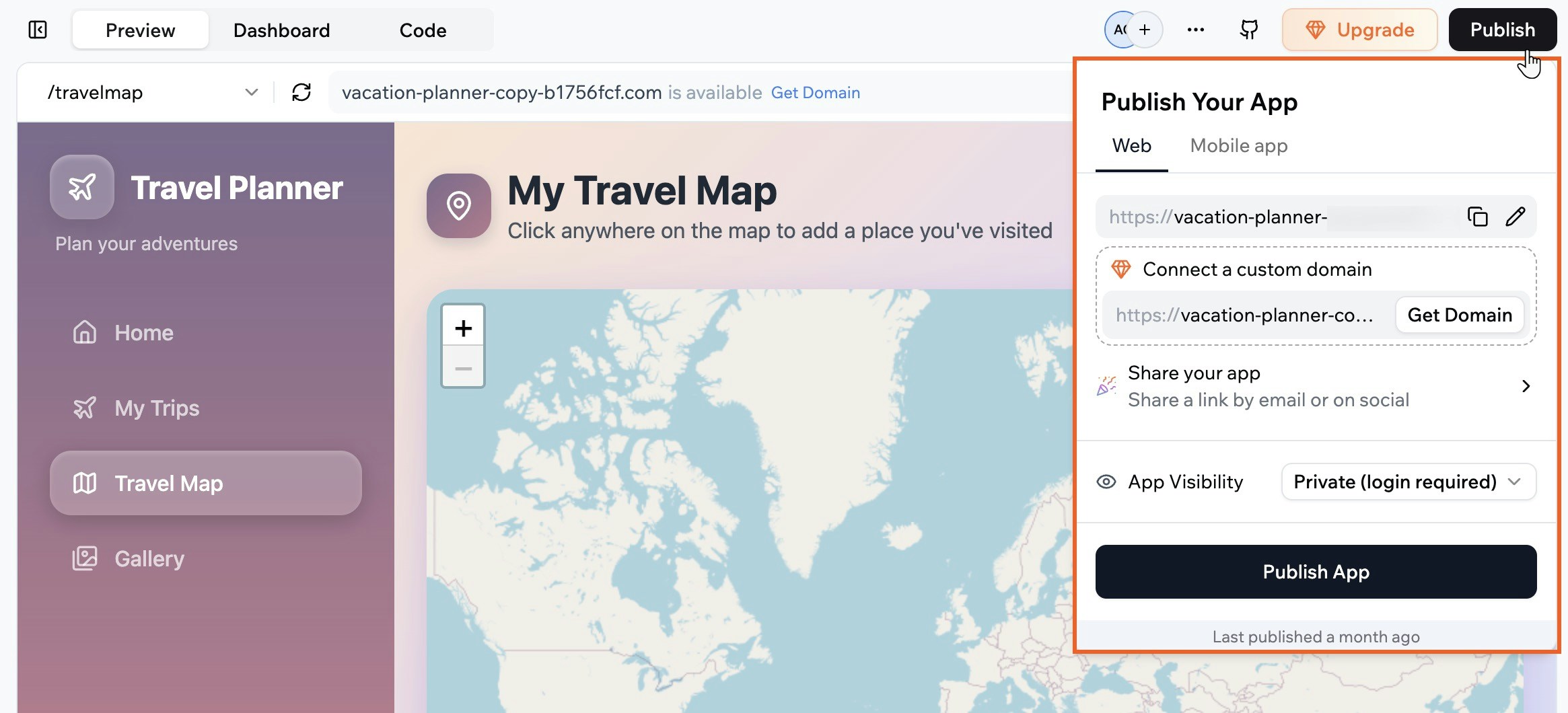Open the GitHub icon in toolbar
The image size is (1568, 713).
(1248, 29)
